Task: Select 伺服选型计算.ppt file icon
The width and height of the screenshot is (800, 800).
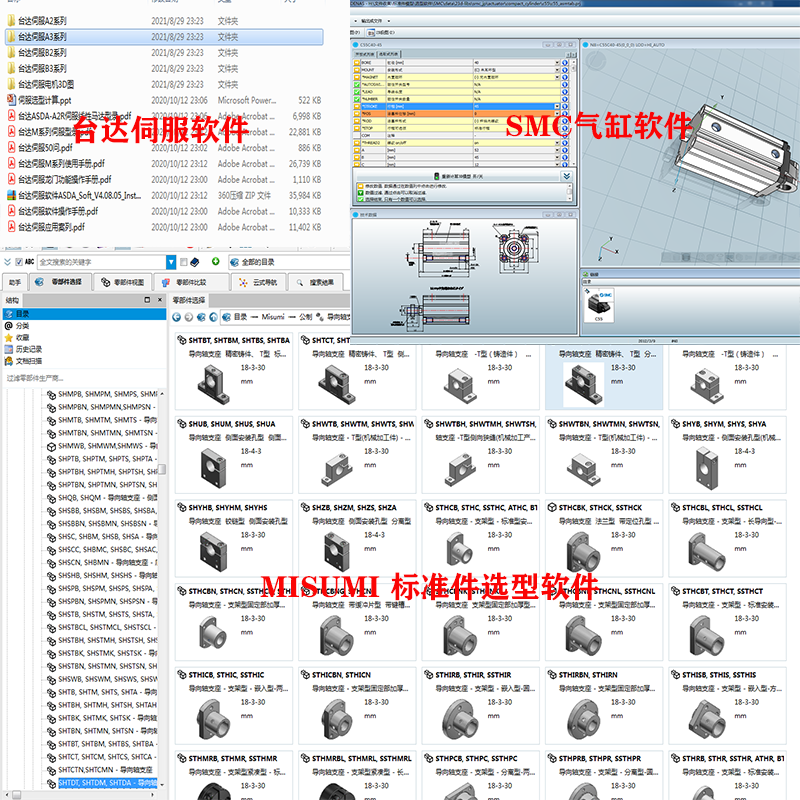Action: coord(11,100)
